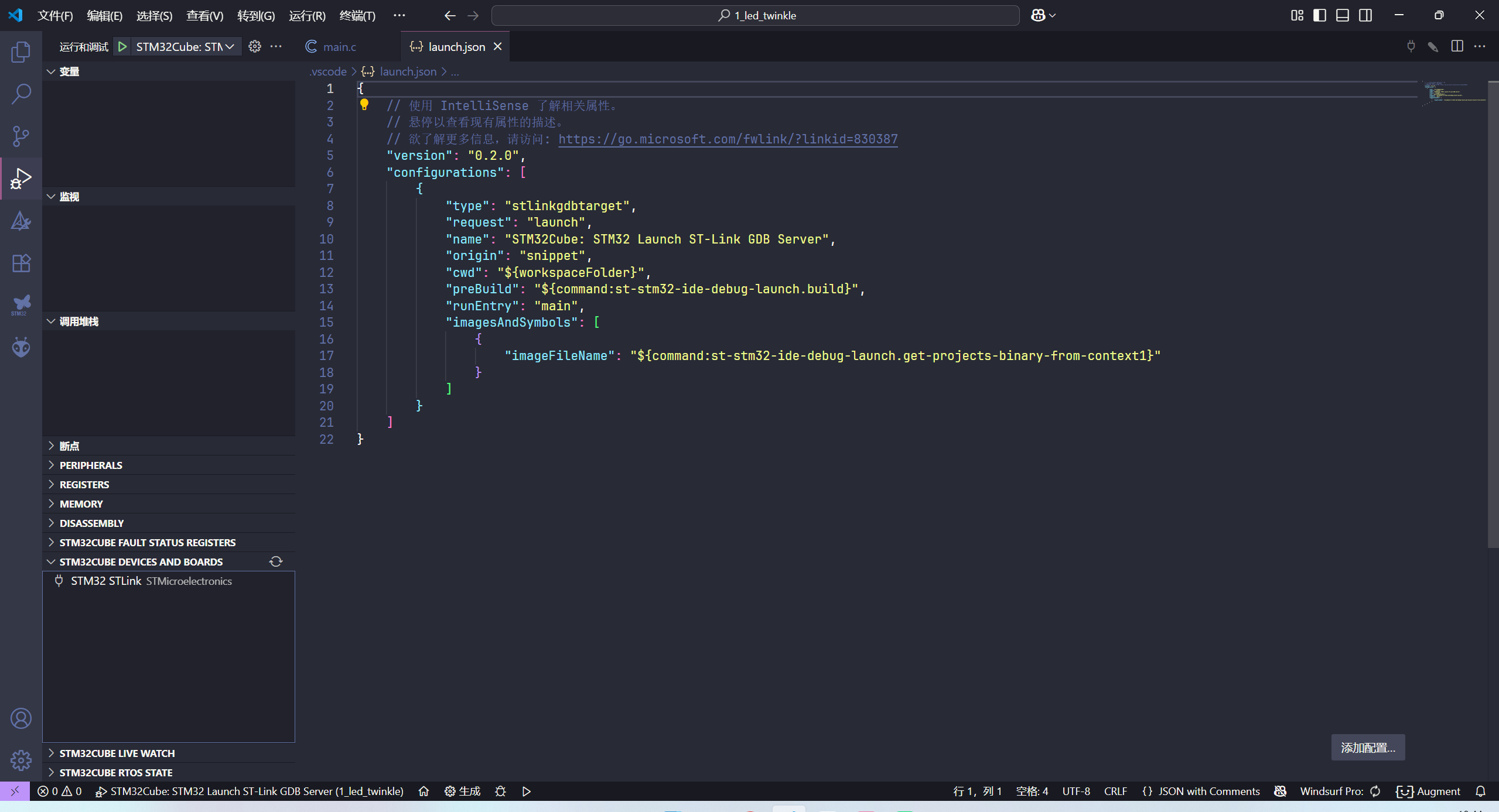Open the STM32 VS Code extension panel
The width and height of the screenshot is (1499, 812).
coord(21,304)
